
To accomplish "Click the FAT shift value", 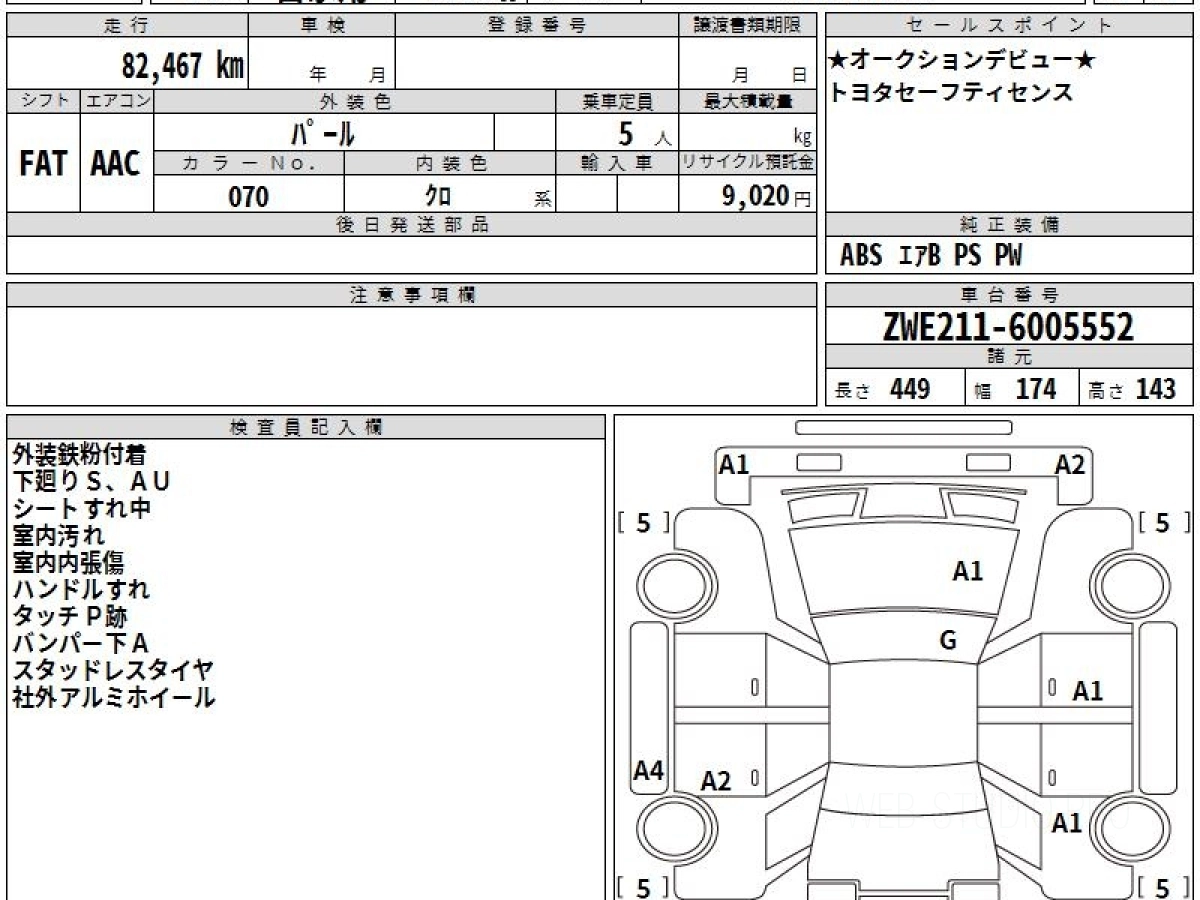I will click(43, 164).
